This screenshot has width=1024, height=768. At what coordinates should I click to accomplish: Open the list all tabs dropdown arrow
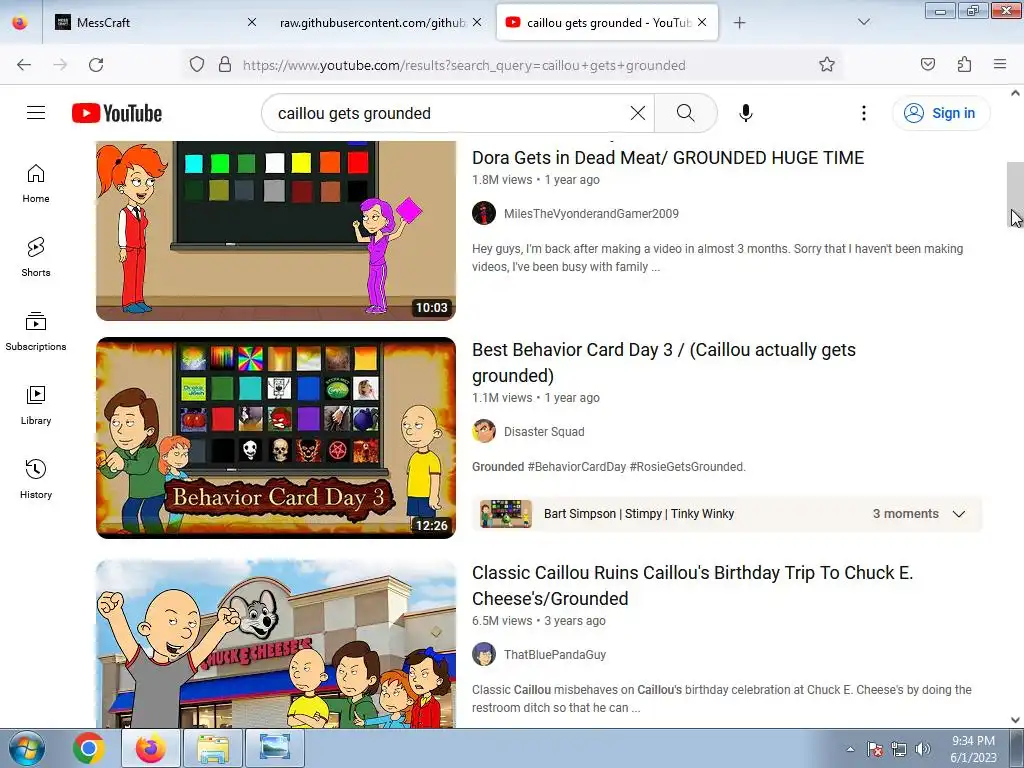pyautogui.click(x=863, y=23)
